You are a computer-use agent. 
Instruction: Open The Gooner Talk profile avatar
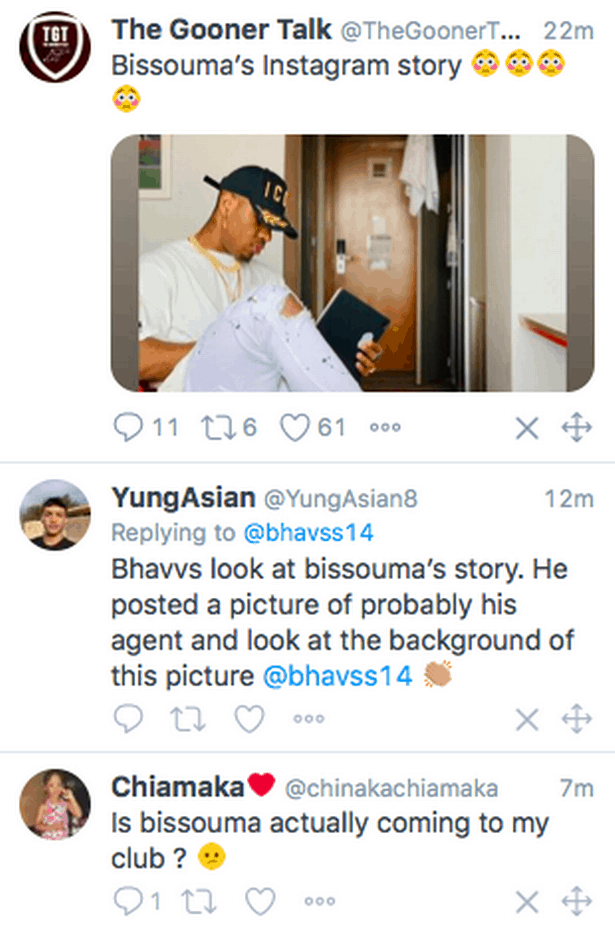pyautogui.click(x=55, y=47)
